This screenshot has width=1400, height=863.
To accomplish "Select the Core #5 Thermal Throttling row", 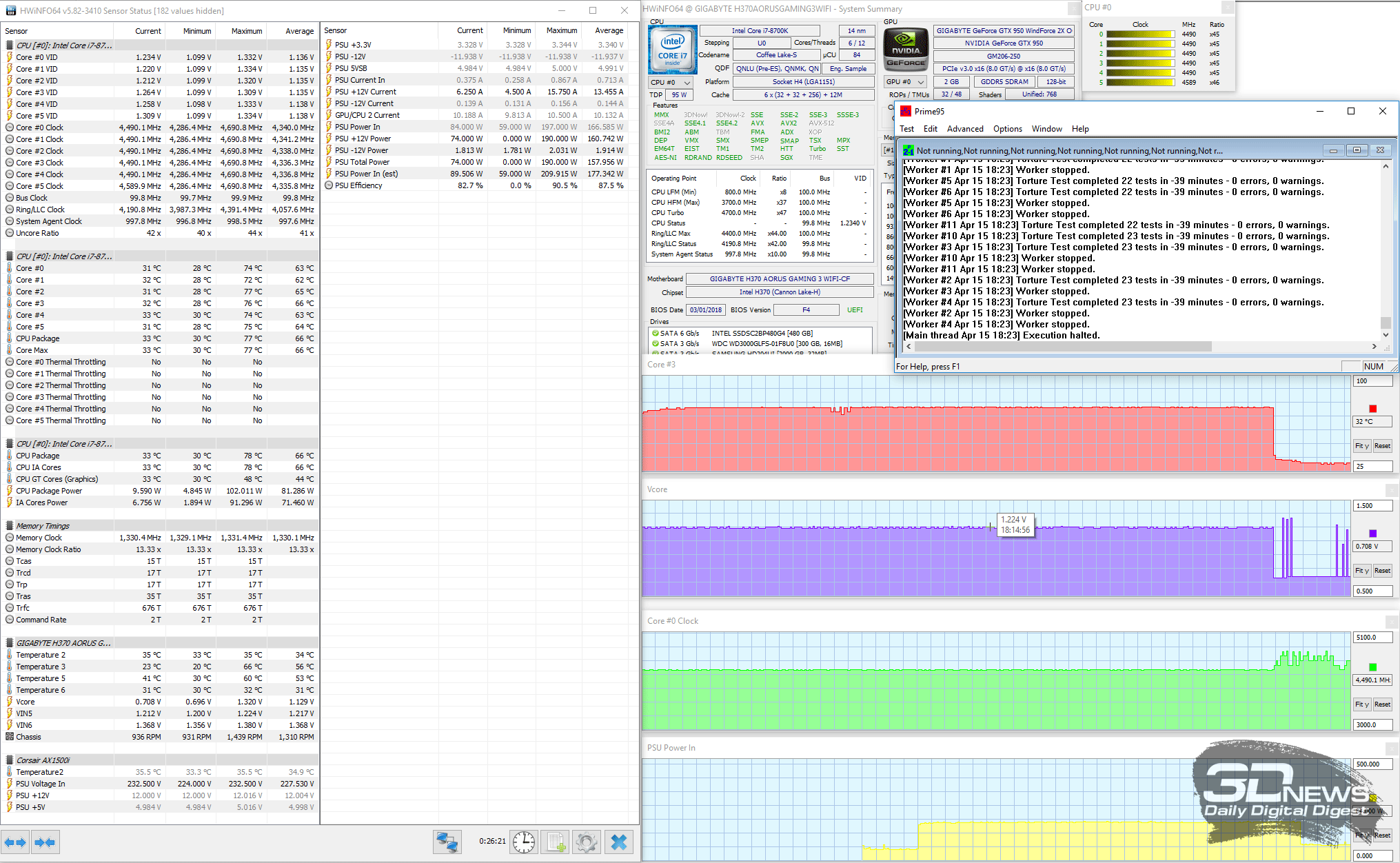I will pos(160,420).
